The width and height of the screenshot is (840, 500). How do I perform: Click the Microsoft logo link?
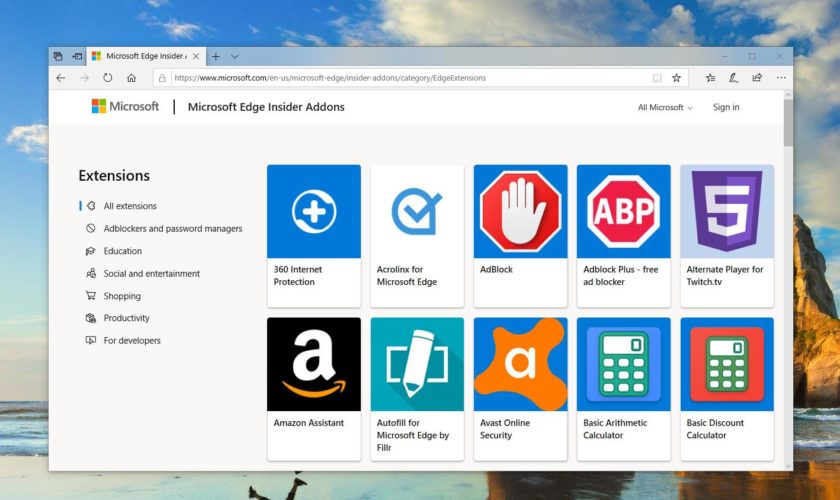(x=125, y=107)
